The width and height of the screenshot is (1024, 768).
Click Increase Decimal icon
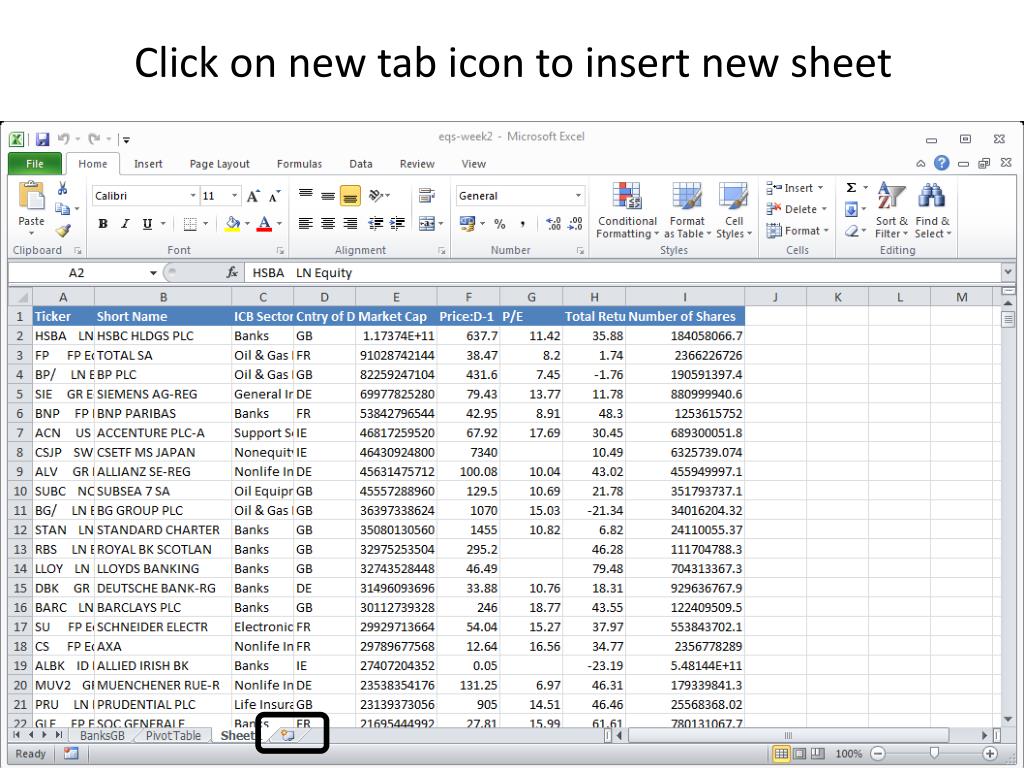[553, 224]
